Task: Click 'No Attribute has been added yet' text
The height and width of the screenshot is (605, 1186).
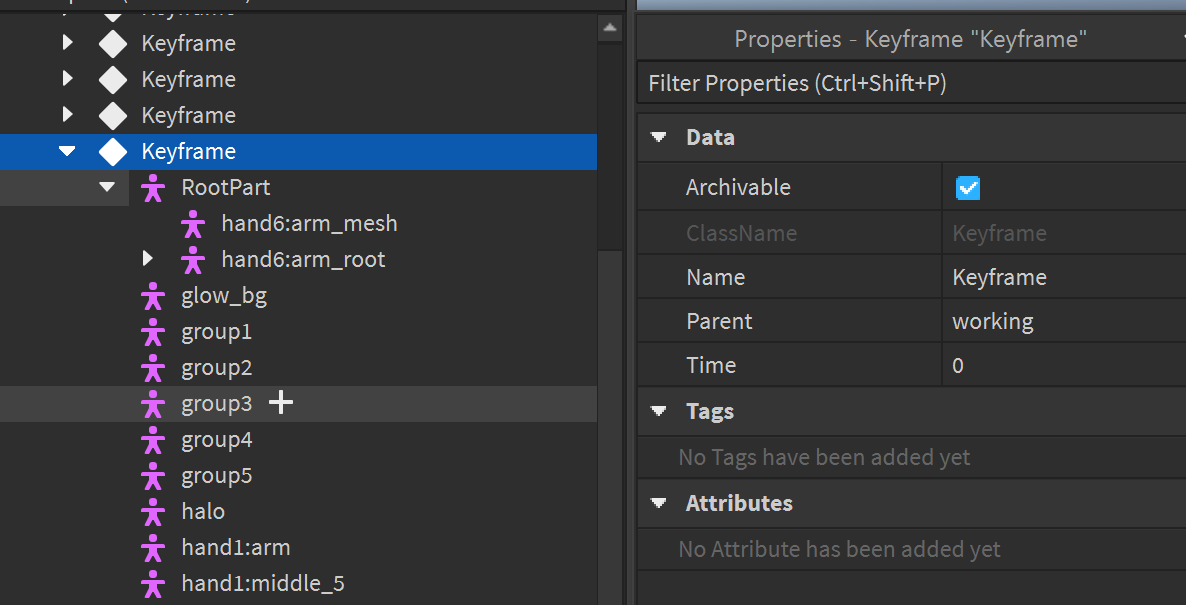Action: (x=839, y=549)
